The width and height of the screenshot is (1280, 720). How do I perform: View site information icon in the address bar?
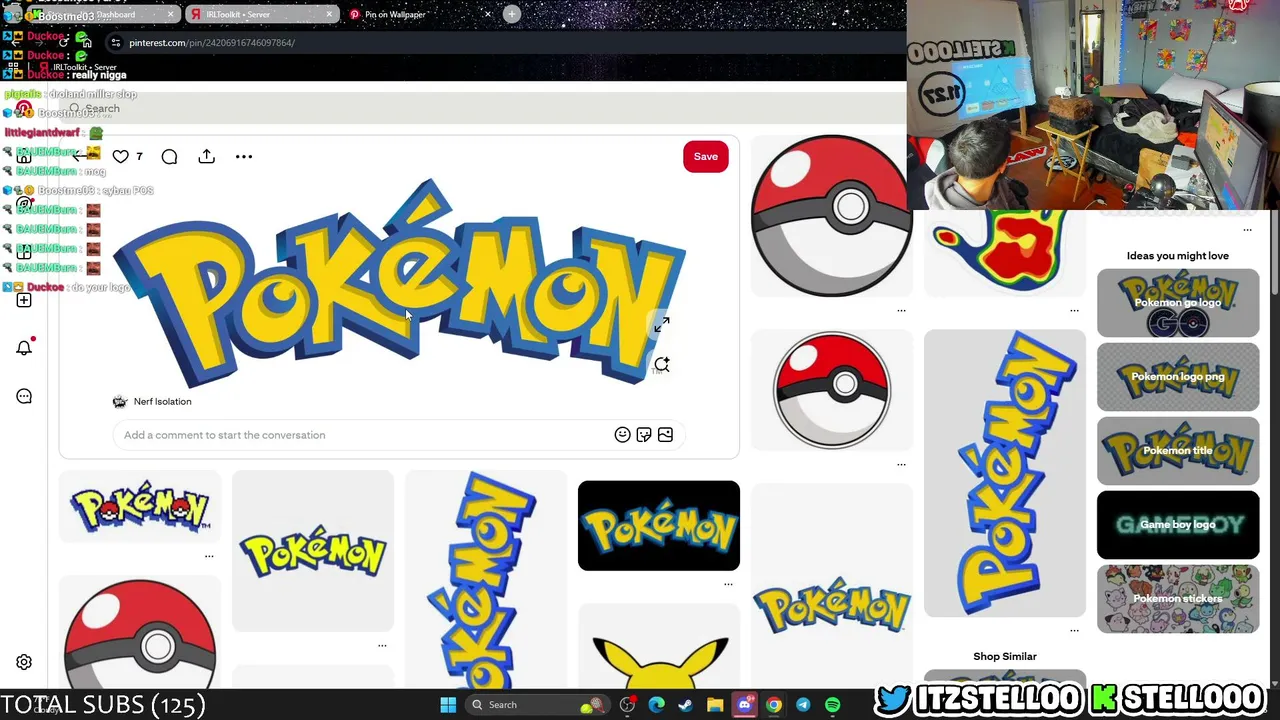tap(116, 43)
